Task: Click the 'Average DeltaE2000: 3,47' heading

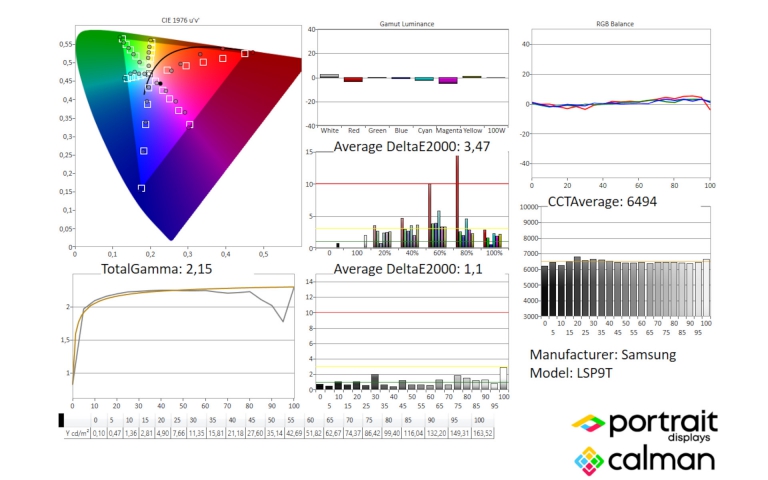Action: (411, 146)
